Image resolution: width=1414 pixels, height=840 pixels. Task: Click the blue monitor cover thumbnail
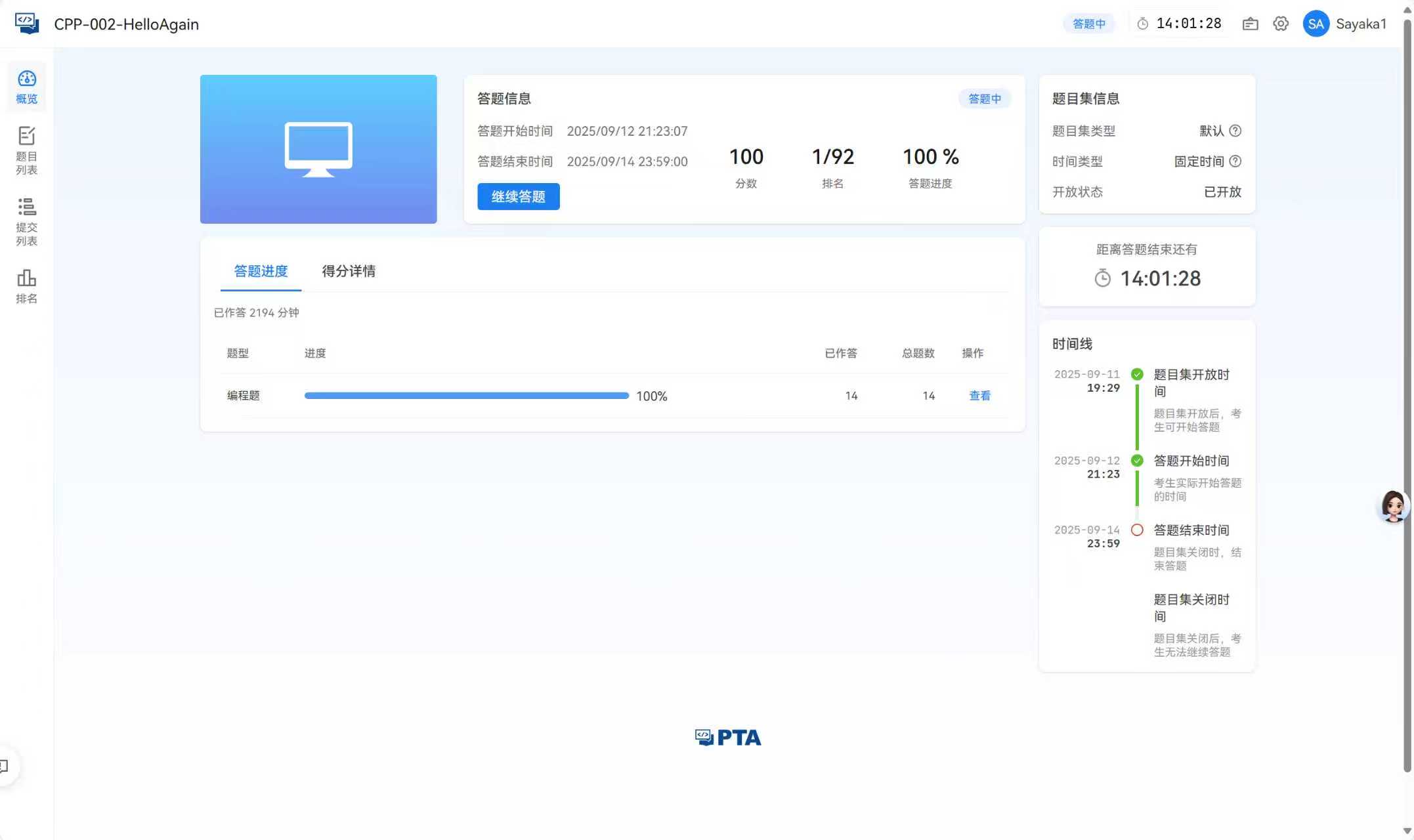pos(318,149)
